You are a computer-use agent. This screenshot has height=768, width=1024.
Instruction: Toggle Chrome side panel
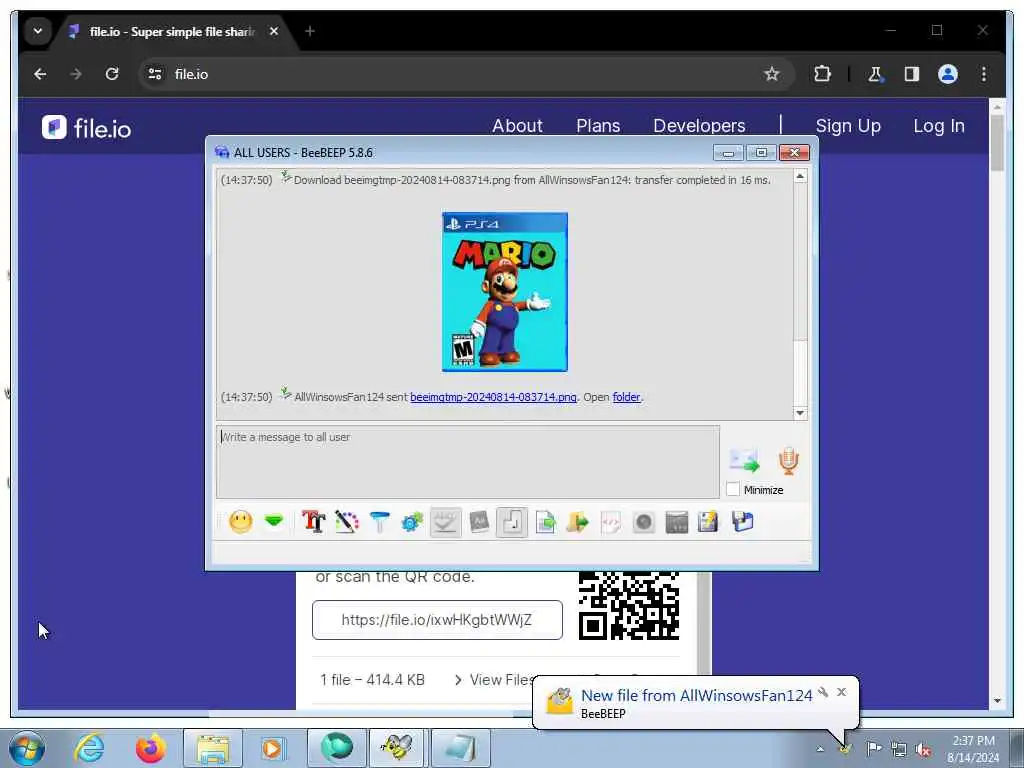[912, 74]
